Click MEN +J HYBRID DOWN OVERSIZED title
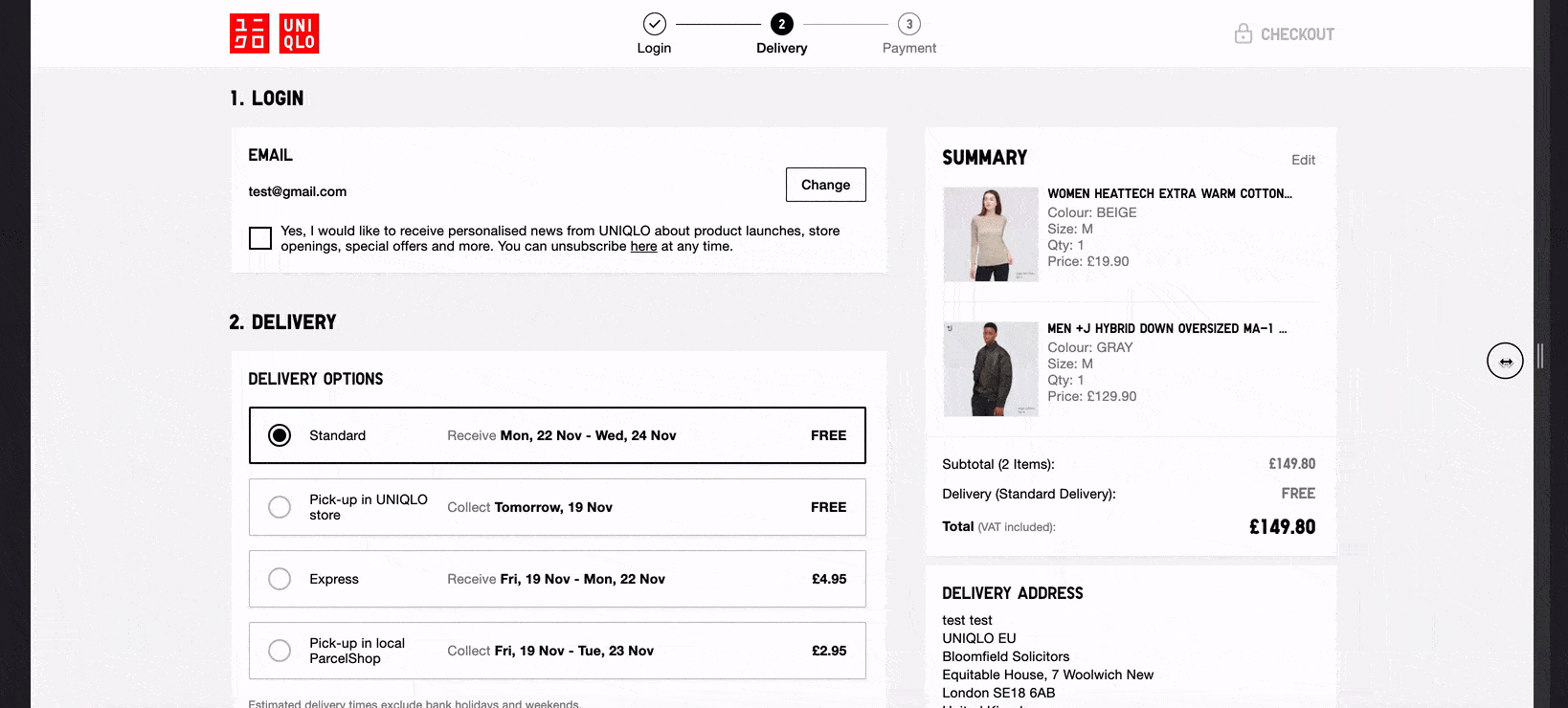 1167,328
